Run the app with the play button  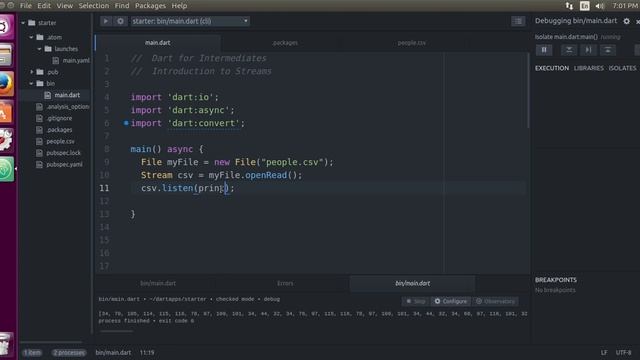(x=106, y=21)
